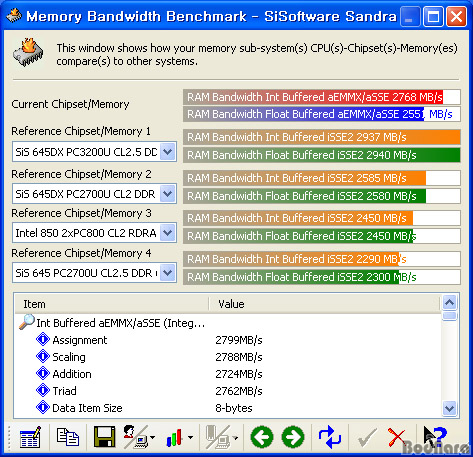Select the Triad result row
Image resolution: width=473 pixels, height=457 pixels.
(x=228, y=391)
